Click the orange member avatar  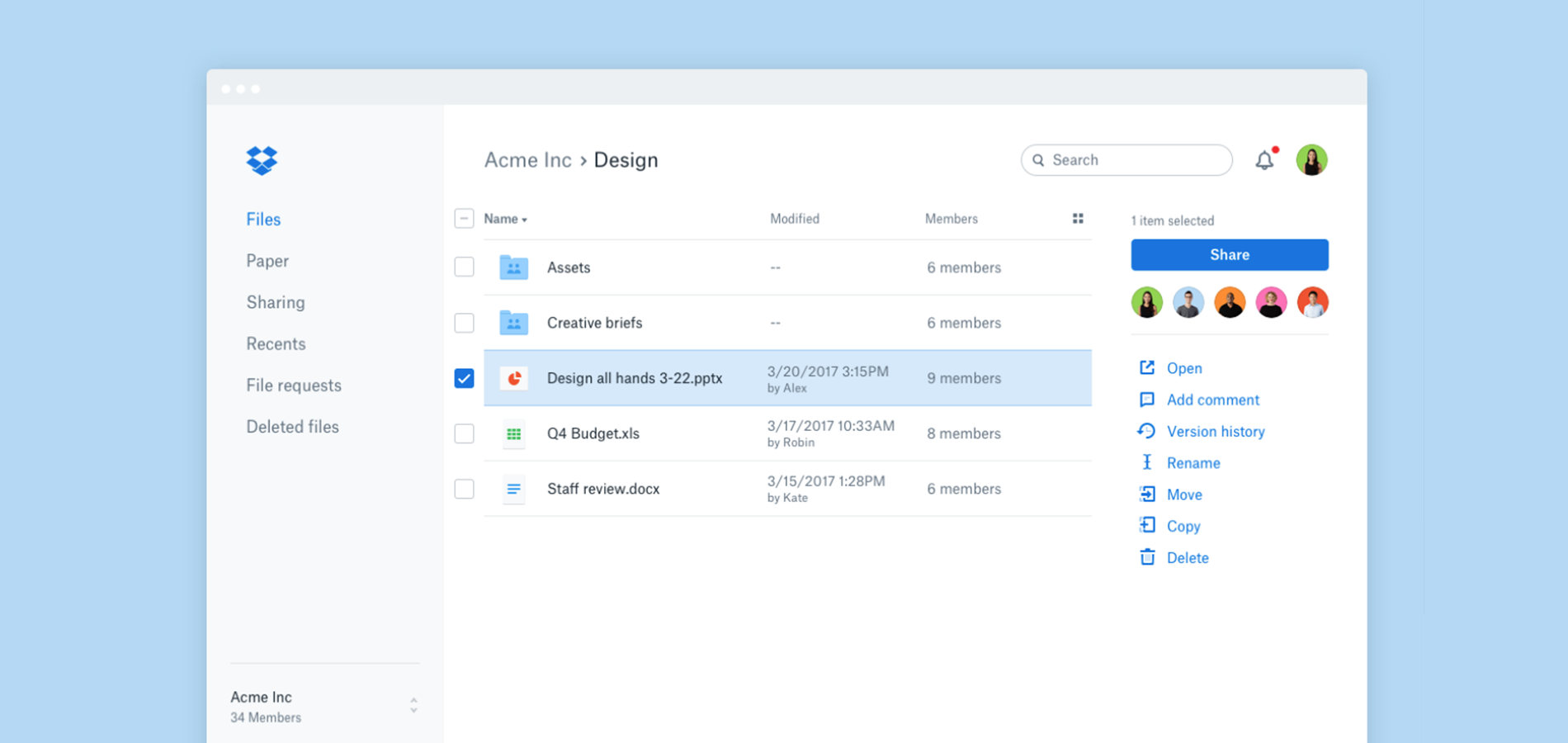coord(1230,303)
